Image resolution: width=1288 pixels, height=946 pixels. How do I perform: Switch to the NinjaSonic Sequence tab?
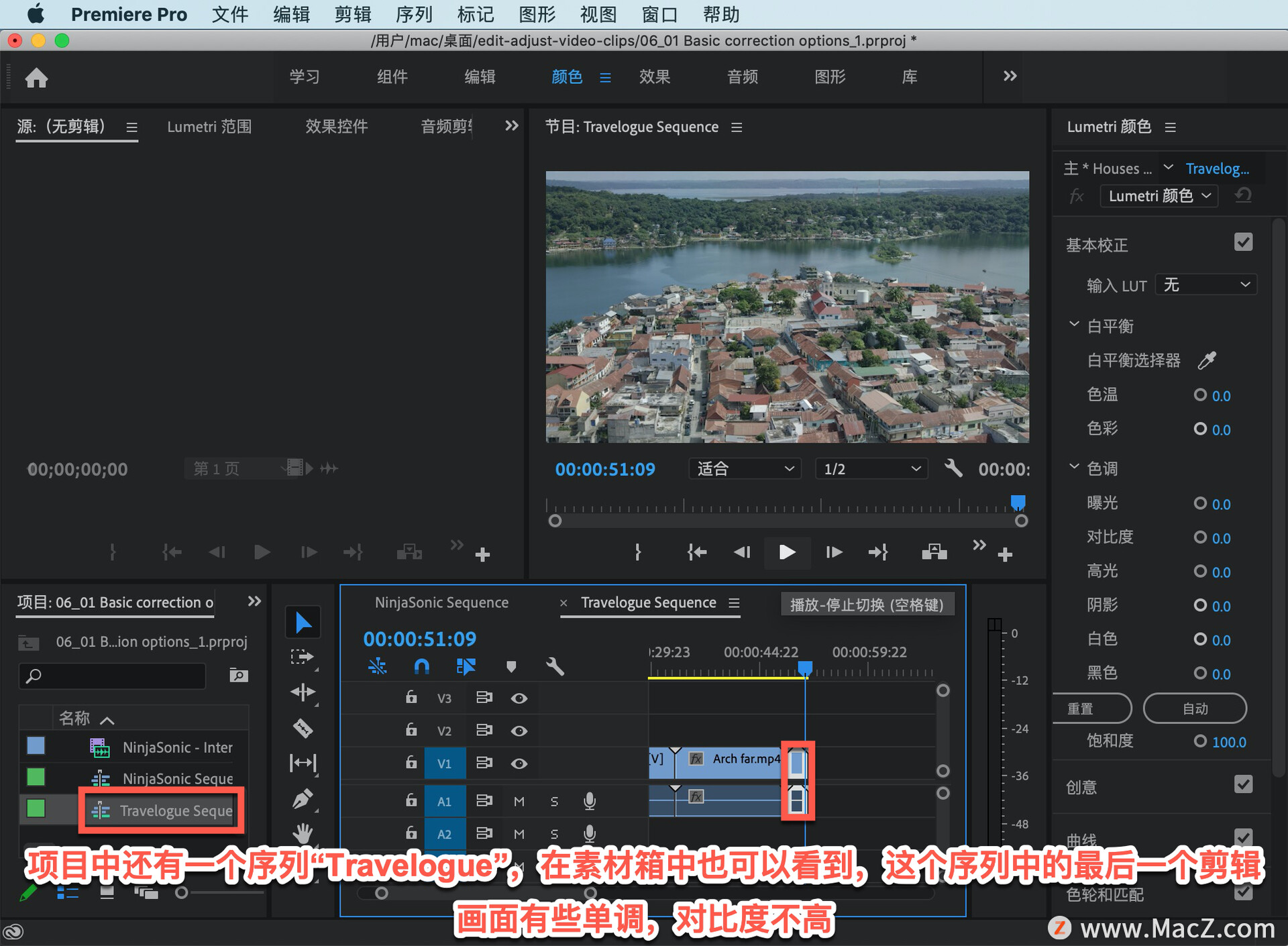pyautogui.click(x=441, y=602)
